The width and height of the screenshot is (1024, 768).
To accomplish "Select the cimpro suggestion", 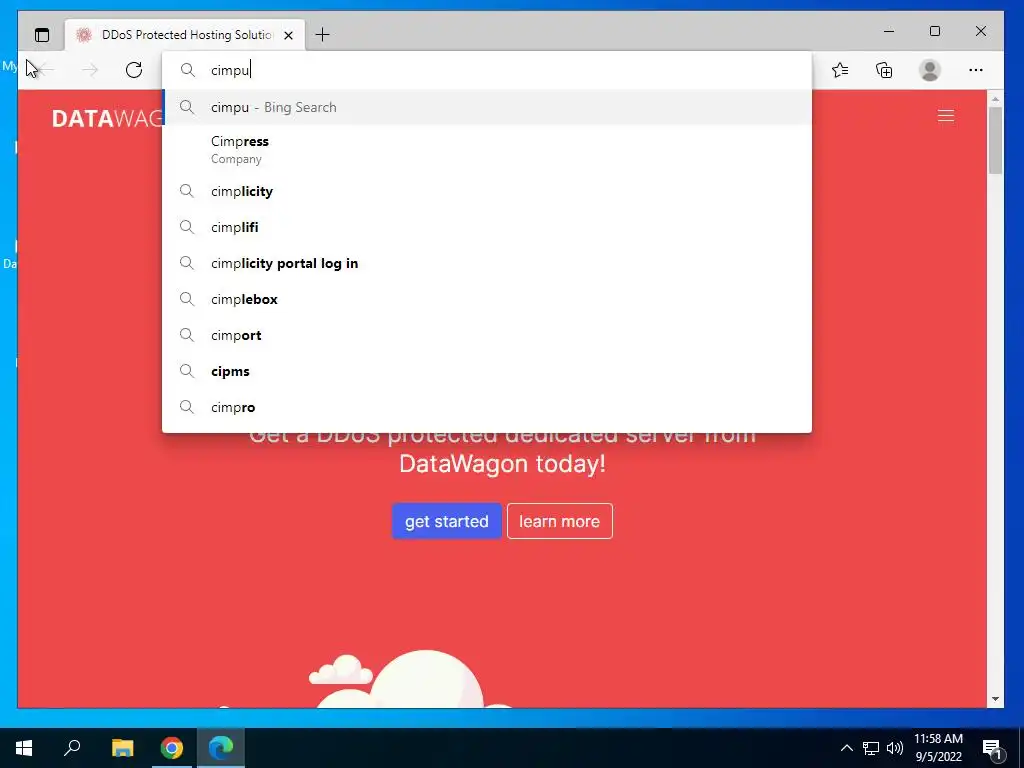I will tap(487, 407).
